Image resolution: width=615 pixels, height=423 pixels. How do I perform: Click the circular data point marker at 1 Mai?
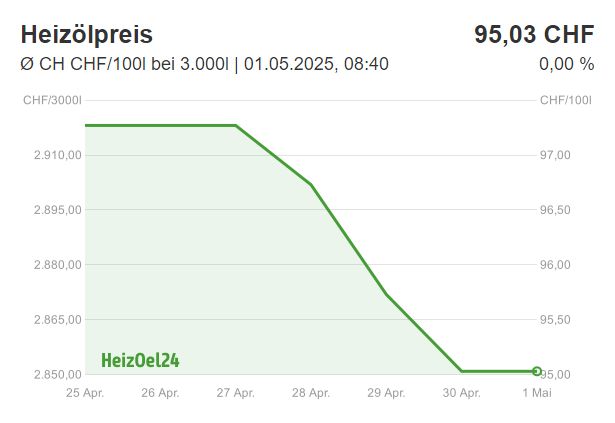[537, 371]
